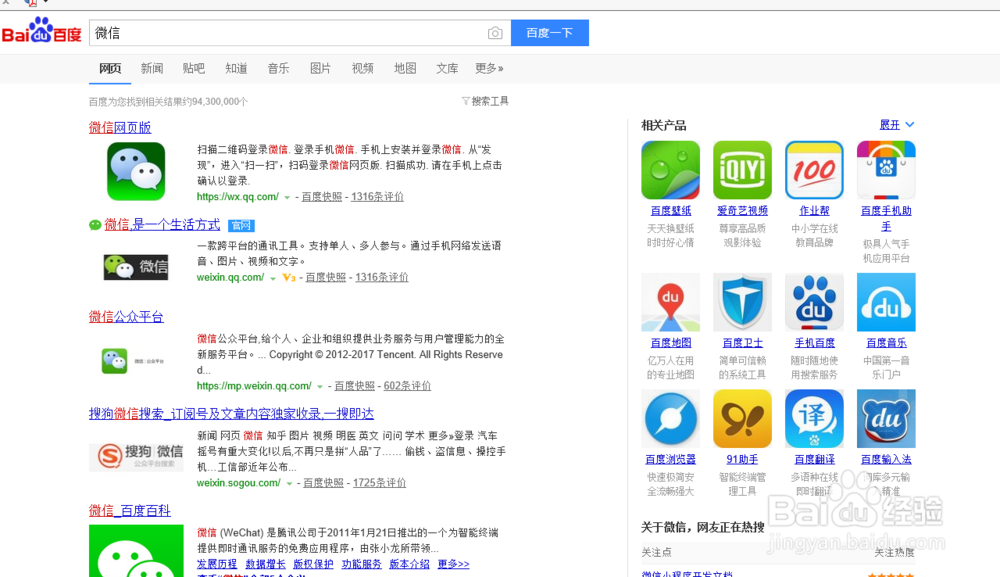1000x577 pixels.
Task: Open the 91助手 text link
Action: coord(742,460)
